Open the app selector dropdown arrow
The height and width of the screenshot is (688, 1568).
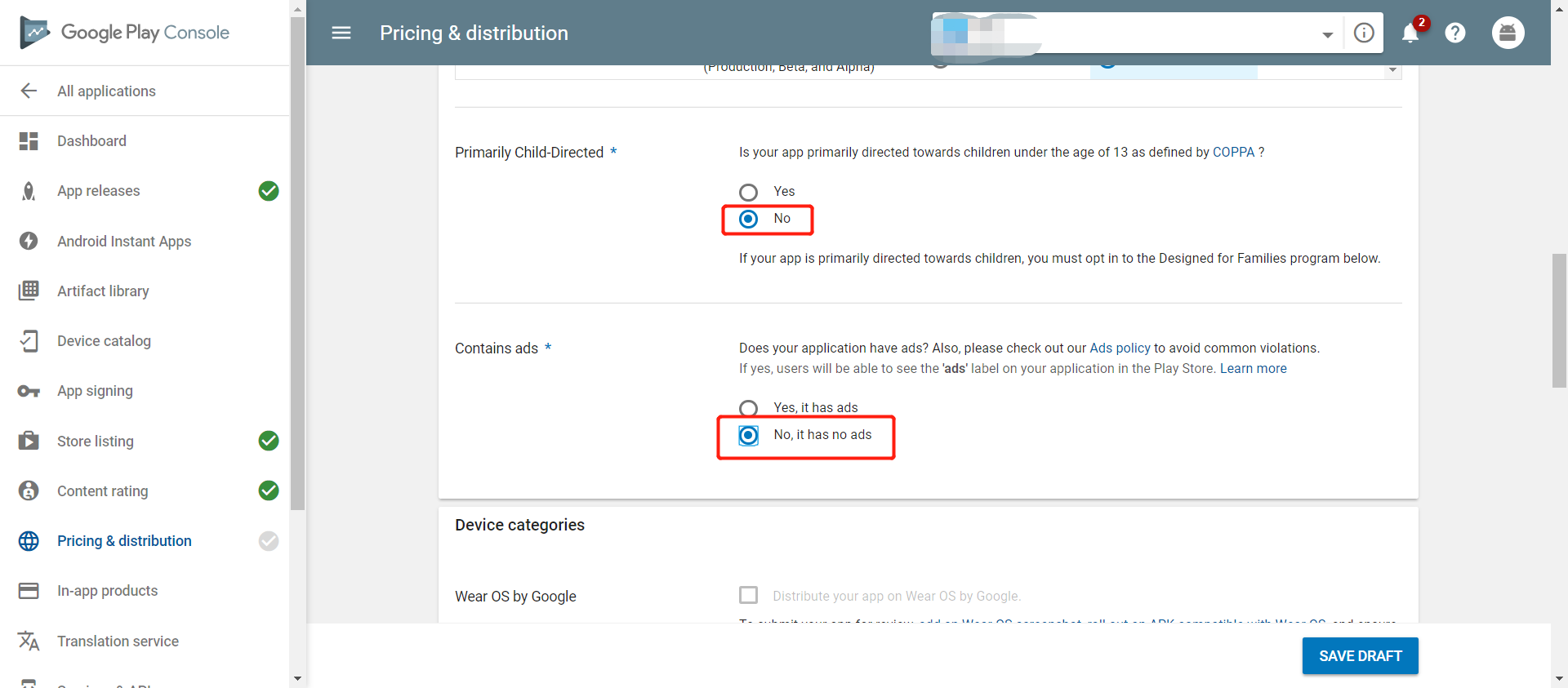pyautogui.click(x=1328, y=34)
